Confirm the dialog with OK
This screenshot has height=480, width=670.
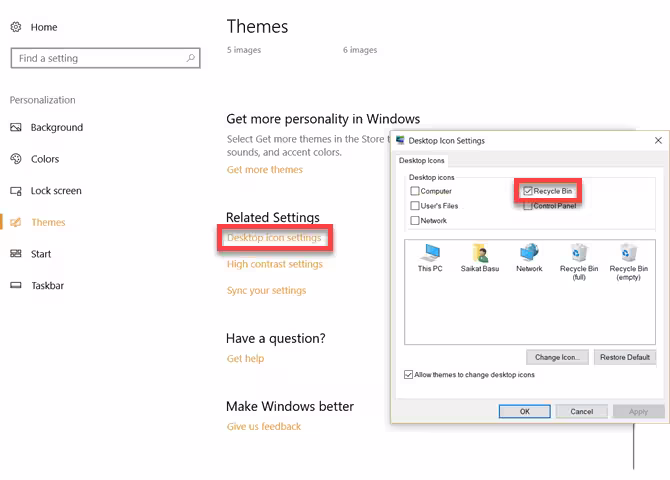click(525, 412)
